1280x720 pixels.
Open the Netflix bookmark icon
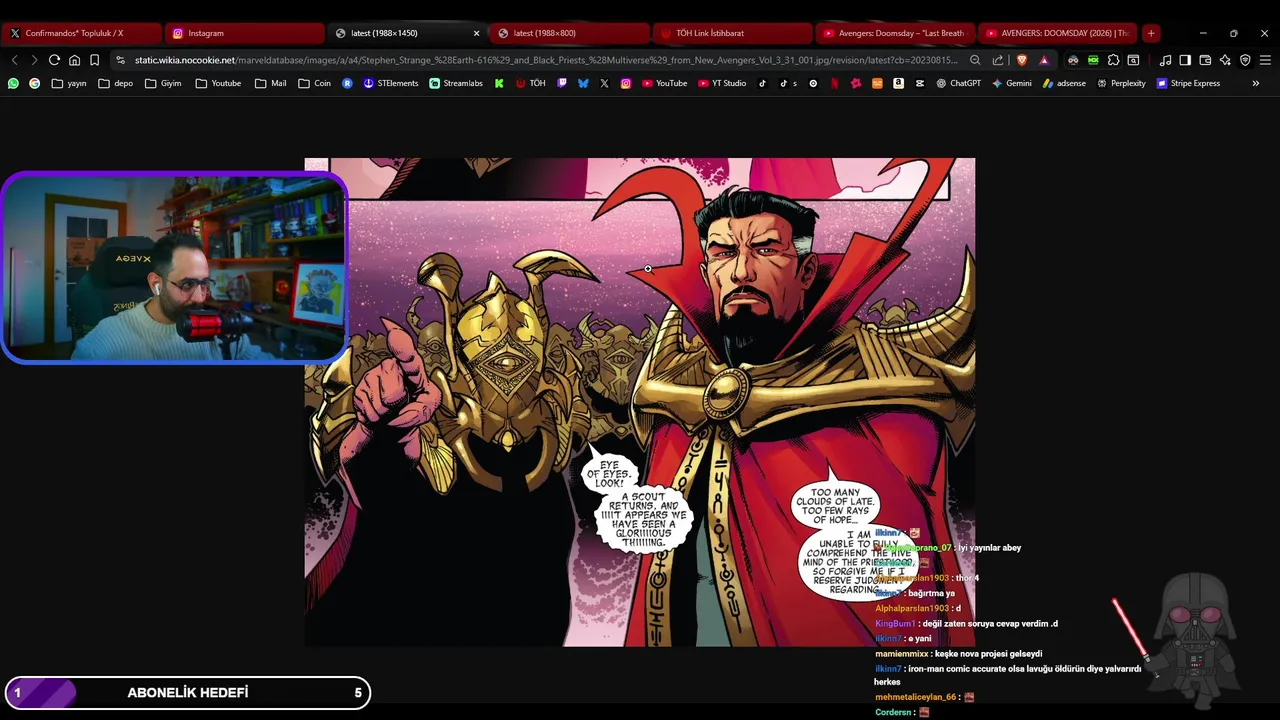coord(834,83)
